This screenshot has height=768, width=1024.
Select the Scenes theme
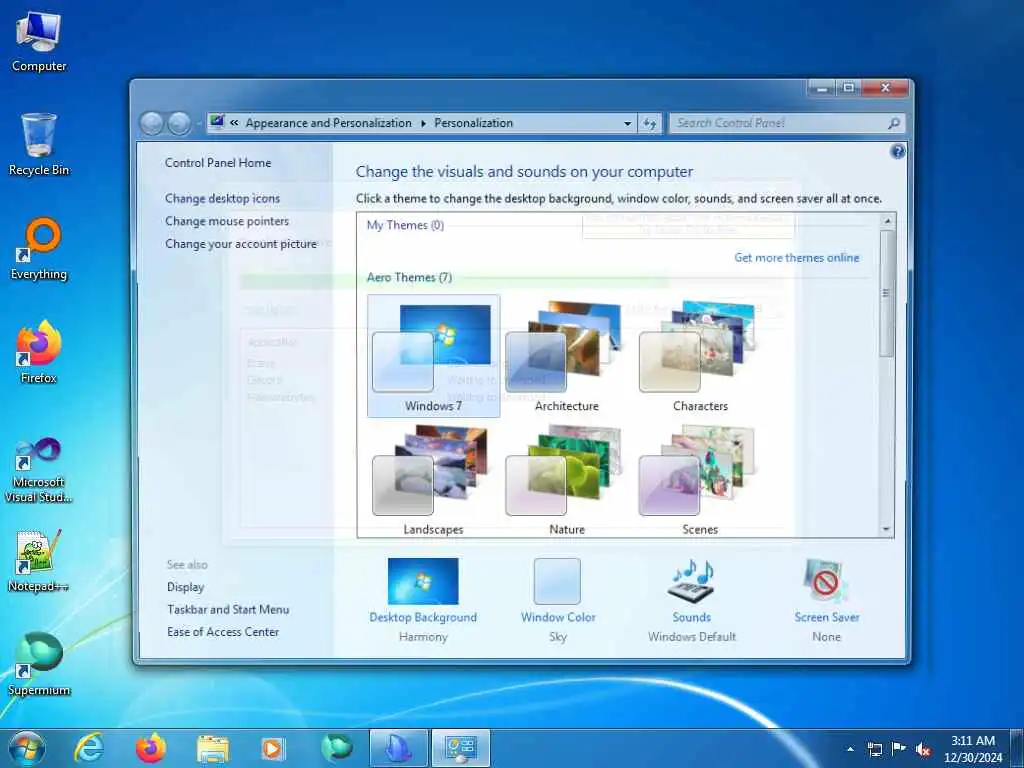(x=700, y=479)
